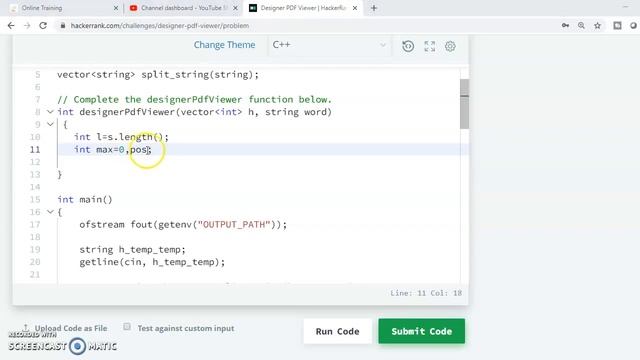Open the zoom magnifier in address bar

(x=581, y=26)
